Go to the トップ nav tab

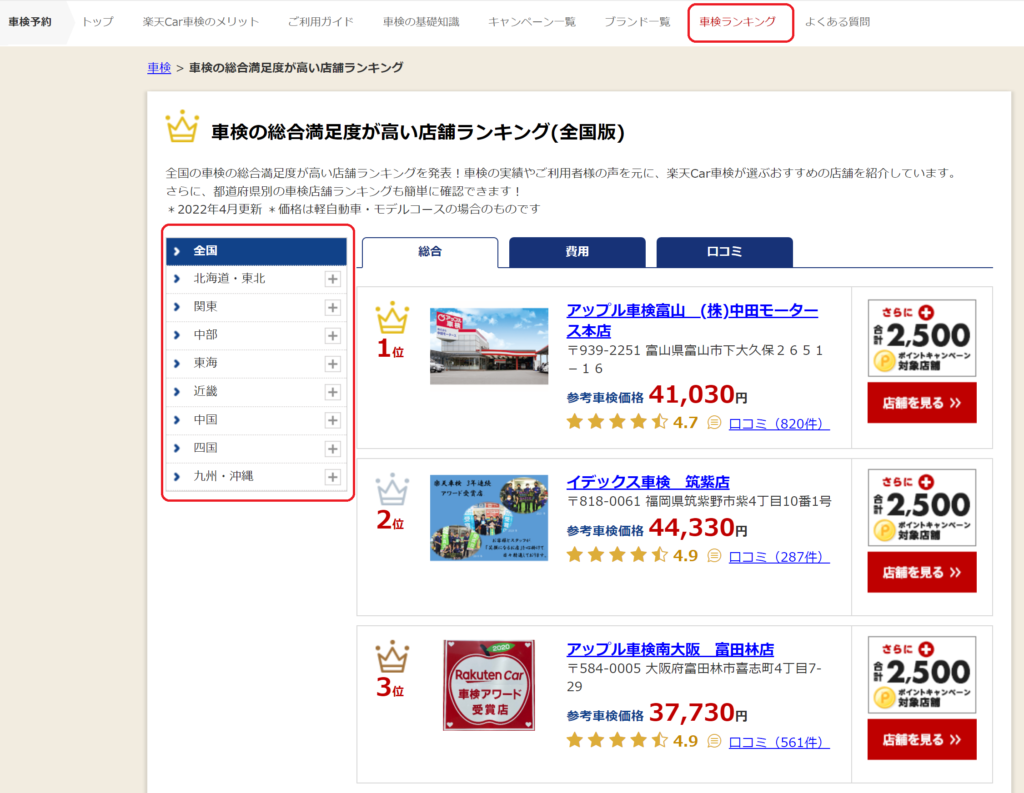(x=97, y=22)
